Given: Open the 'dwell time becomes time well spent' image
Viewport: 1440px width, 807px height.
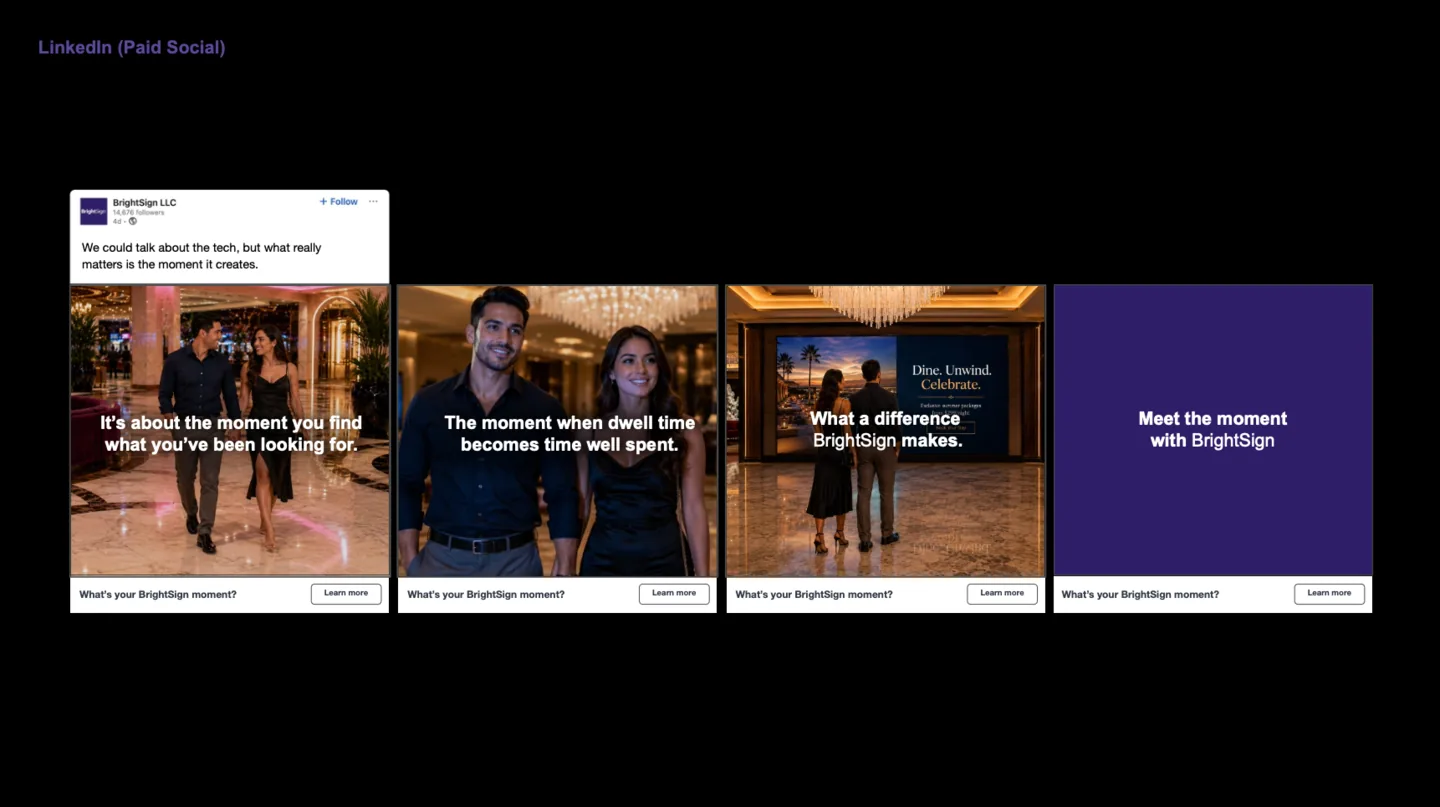Looking at the screenshot, I should [x=558, y=431].
